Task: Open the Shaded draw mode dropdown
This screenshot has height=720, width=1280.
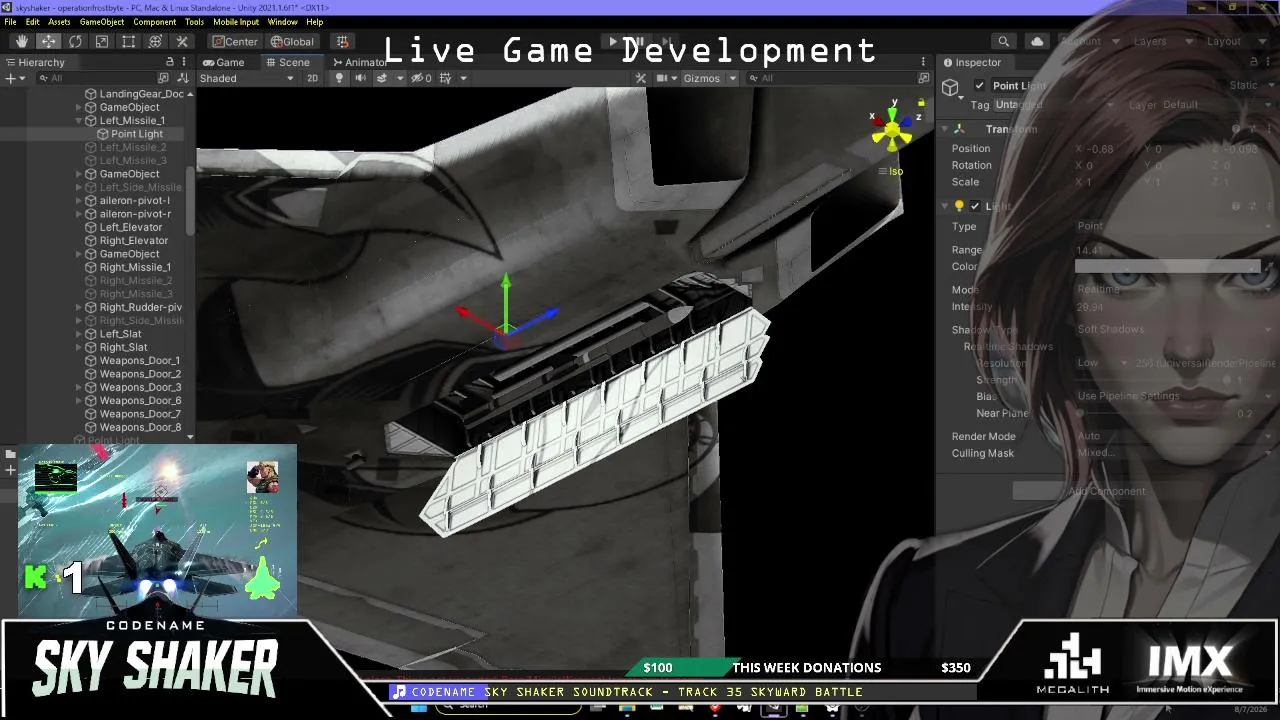Action: pyautogui.click(x=247, y=78)
